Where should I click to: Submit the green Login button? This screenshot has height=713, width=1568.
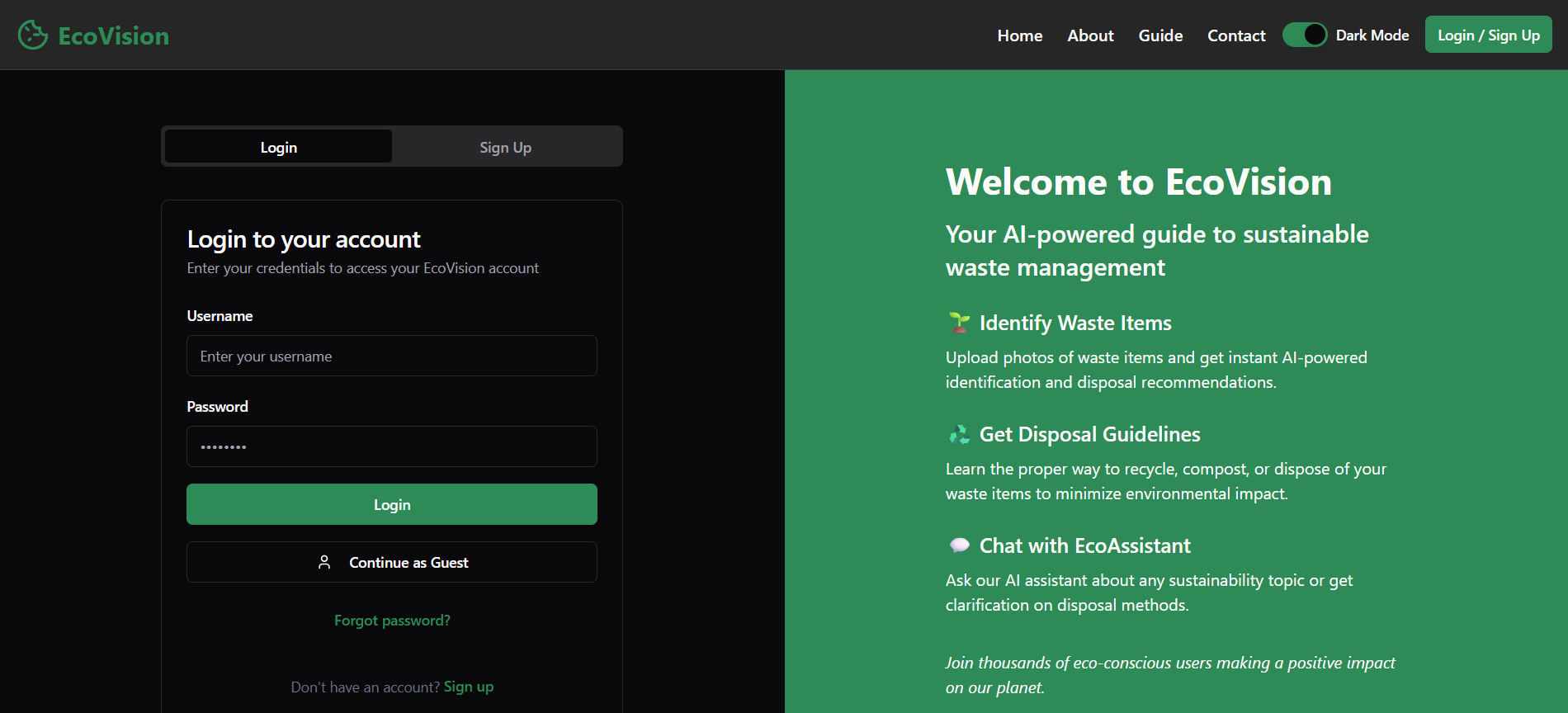tap(392, 504)
